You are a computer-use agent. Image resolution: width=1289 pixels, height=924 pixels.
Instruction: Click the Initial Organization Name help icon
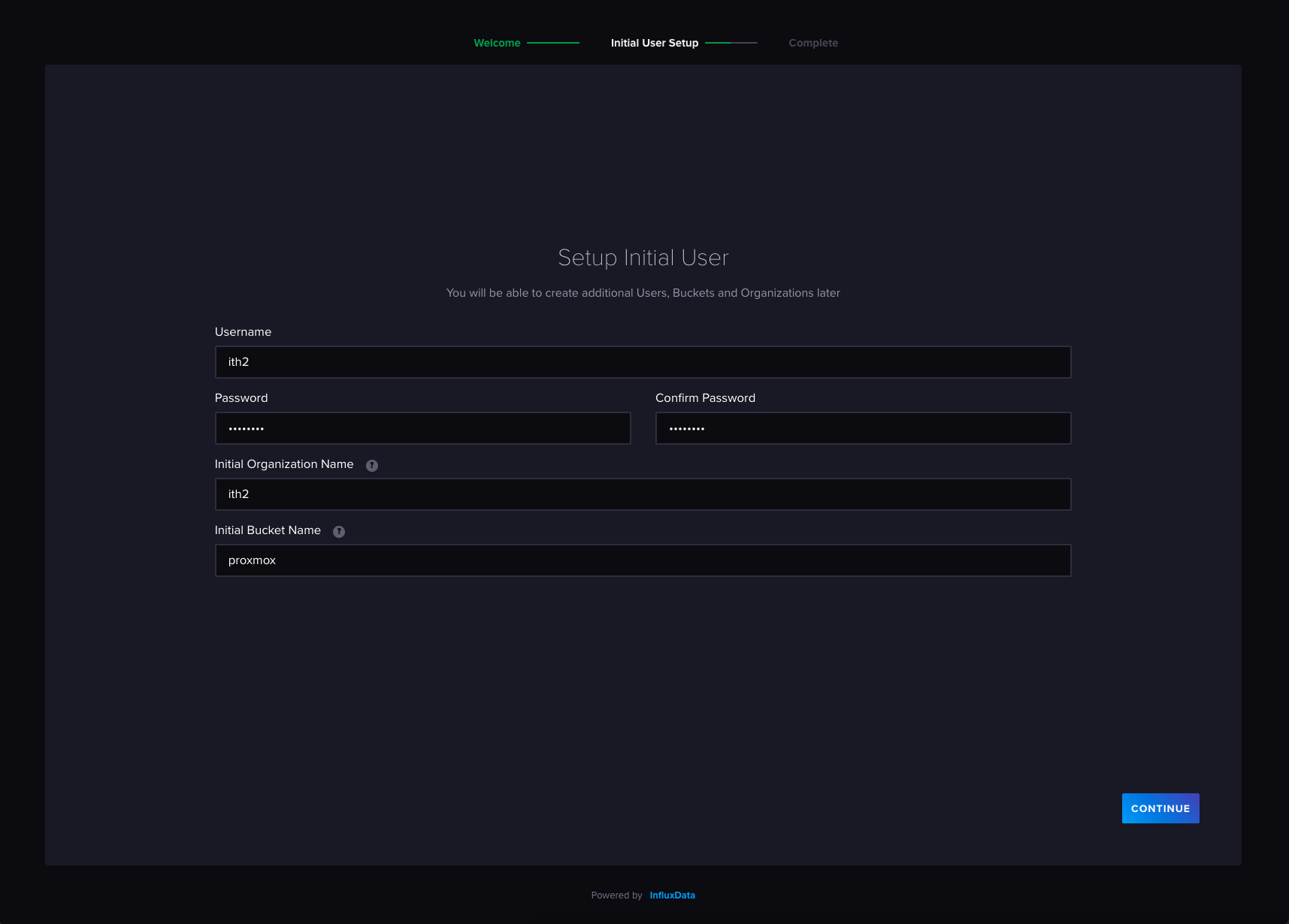pos(371,465)
